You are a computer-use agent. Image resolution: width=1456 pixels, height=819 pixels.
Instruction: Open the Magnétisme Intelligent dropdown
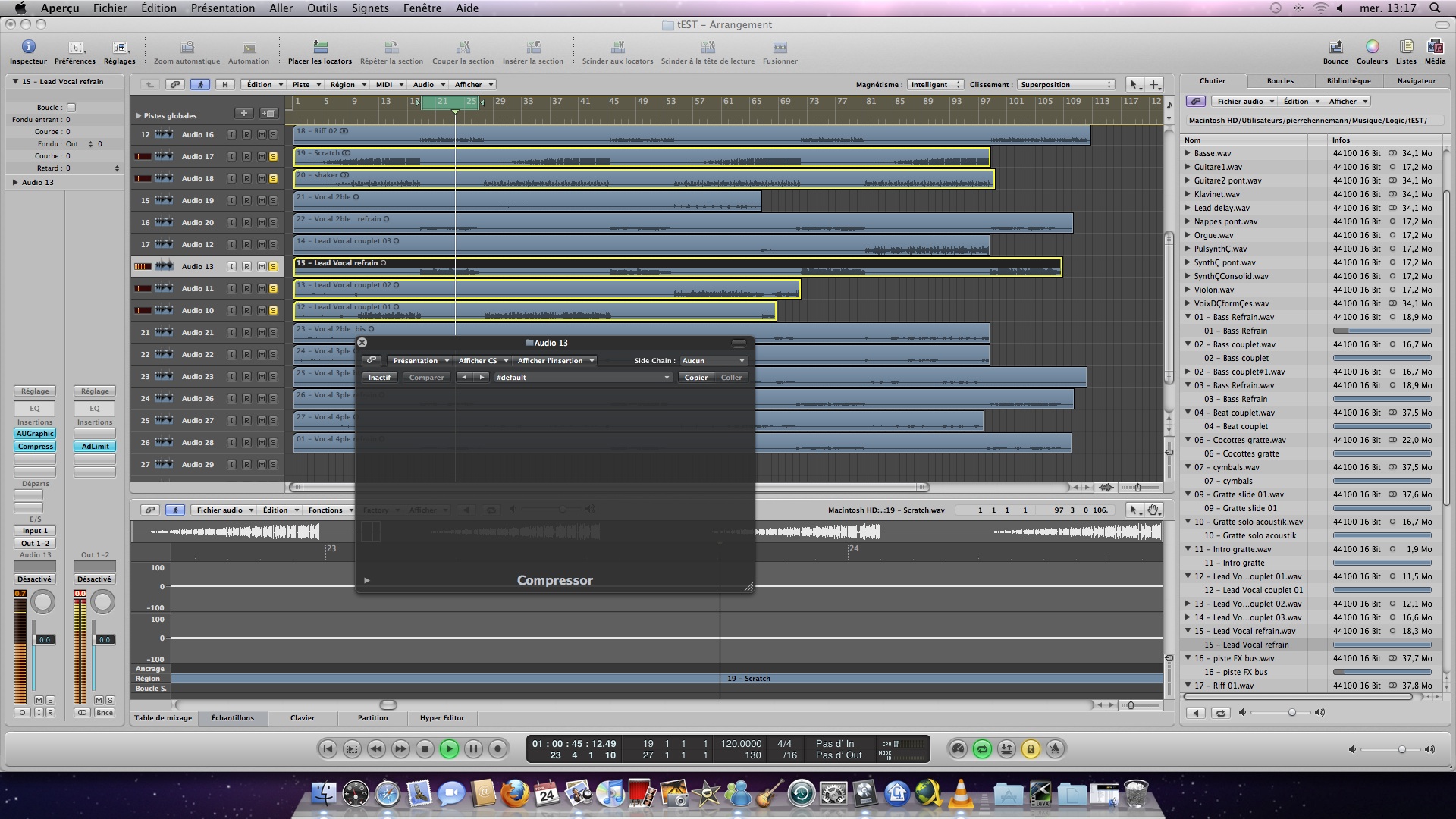coord(935,85)
